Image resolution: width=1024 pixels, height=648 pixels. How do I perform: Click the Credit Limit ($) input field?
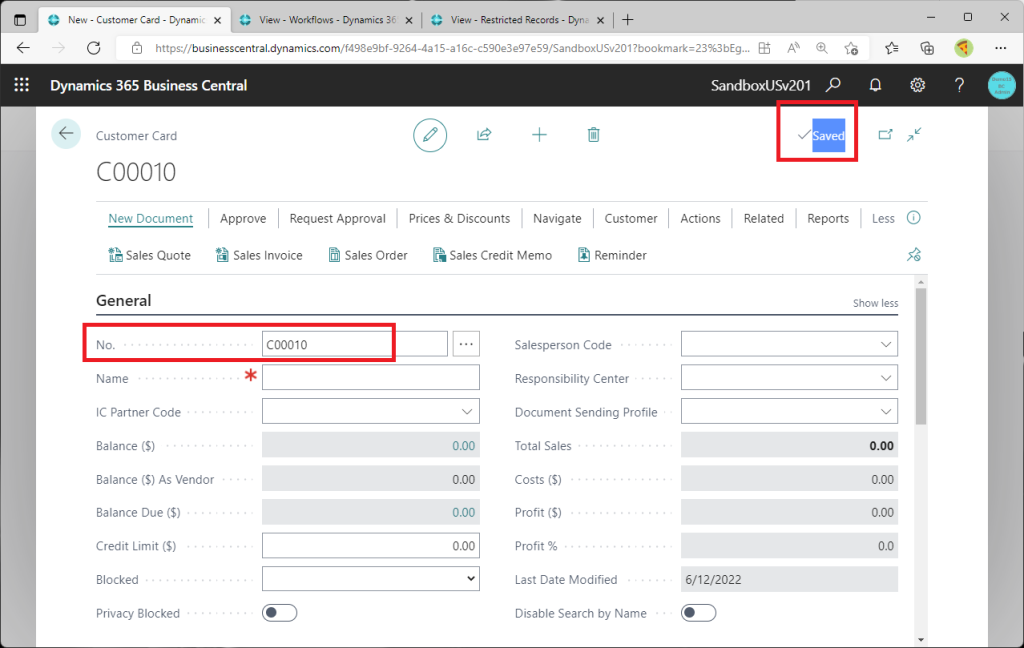371,545
